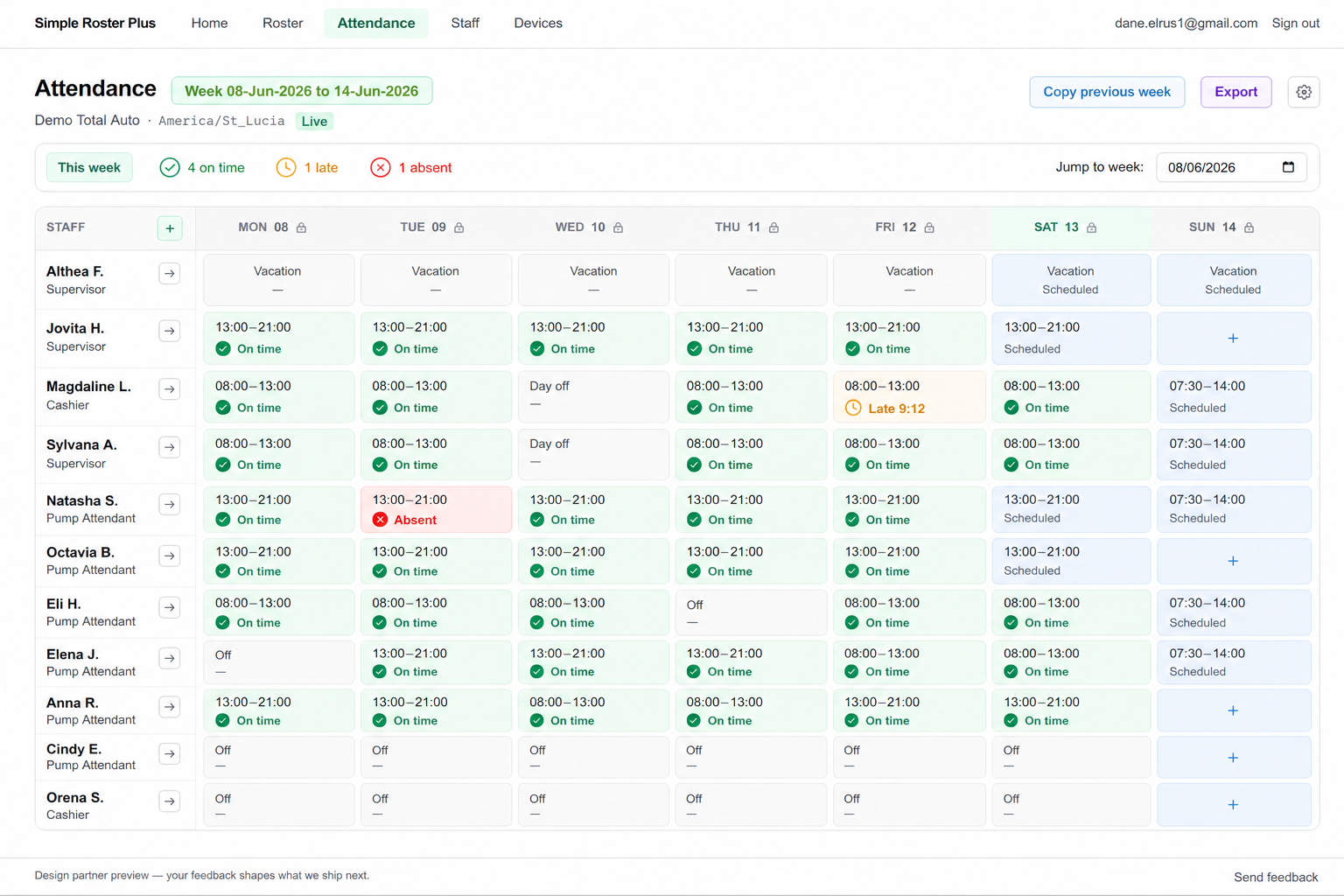Switch to the Roster tab

click(x=283, y=24)
